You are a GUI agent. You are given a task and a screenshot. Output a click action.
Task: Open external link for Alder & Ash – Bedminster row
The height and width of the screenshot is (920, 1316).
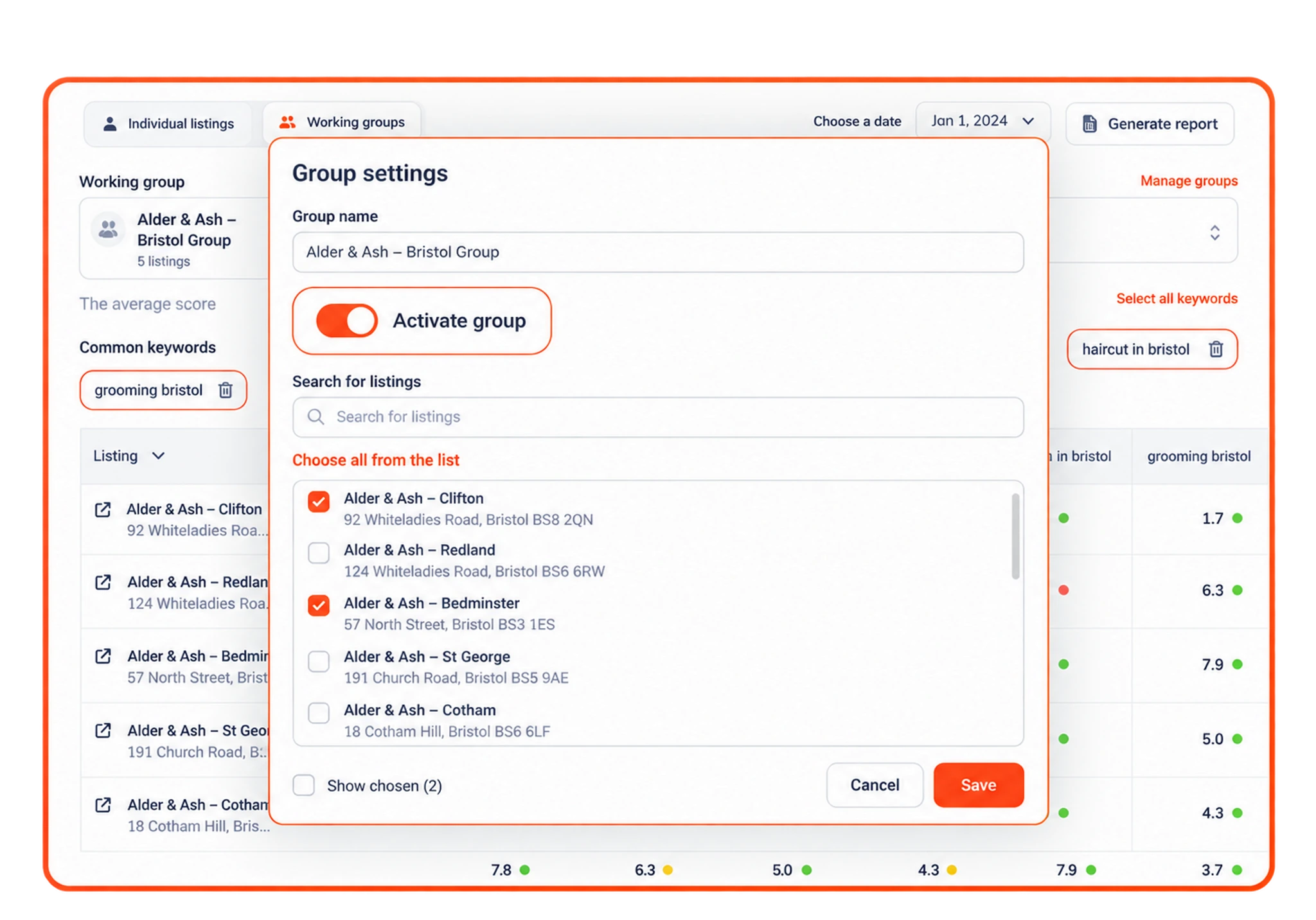103,656
